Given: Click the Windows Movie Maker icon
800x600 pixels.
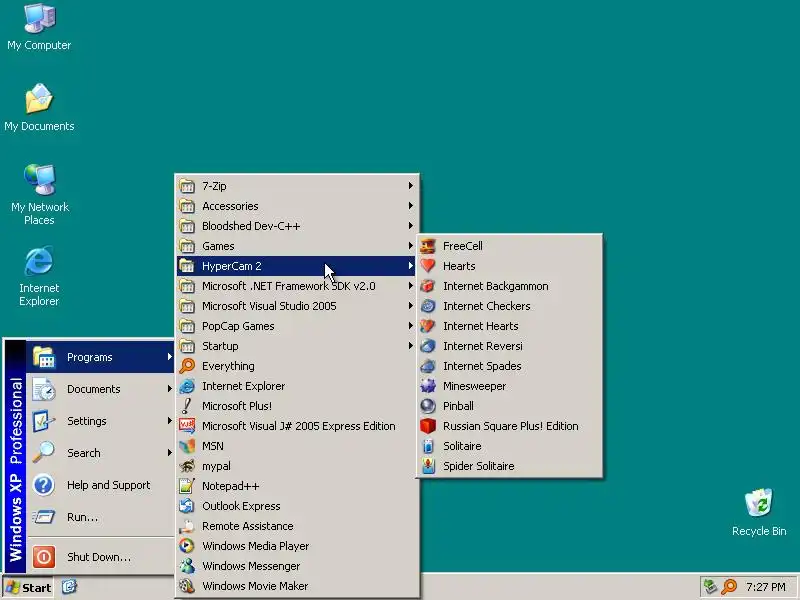Looking at the screenshot, I should 187,586.
